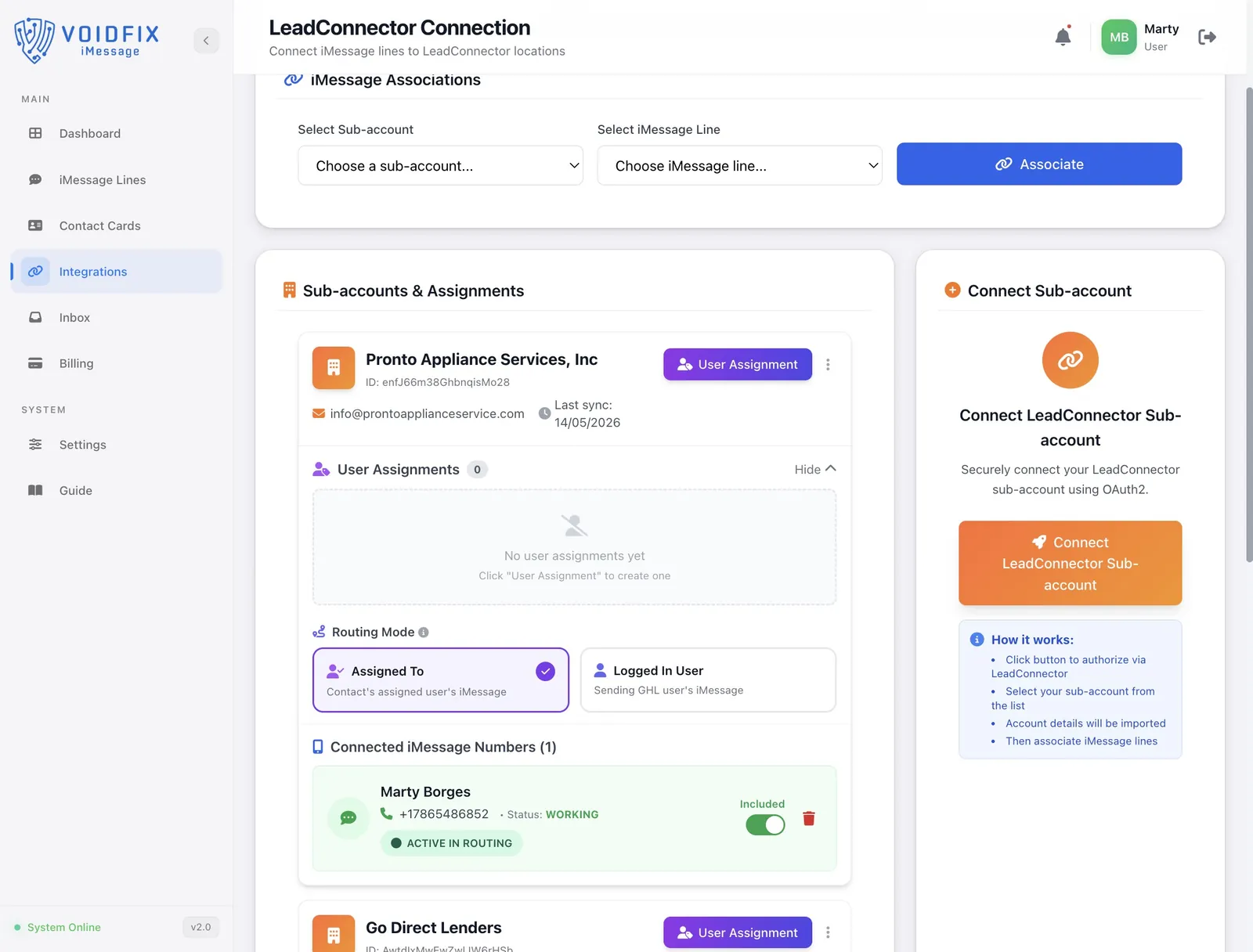Click the MB user avatar
Screen dimensions: 1253x952
pyautogui.click(x=1119, y=37)
